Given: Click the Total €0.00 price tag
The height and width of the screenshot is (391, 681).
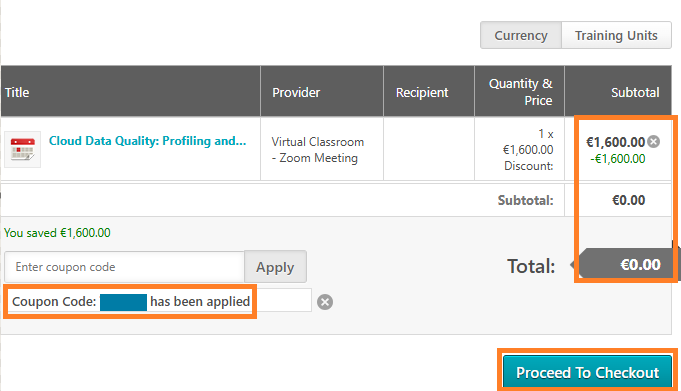Looking at the screenshot, I should [625, 264].
